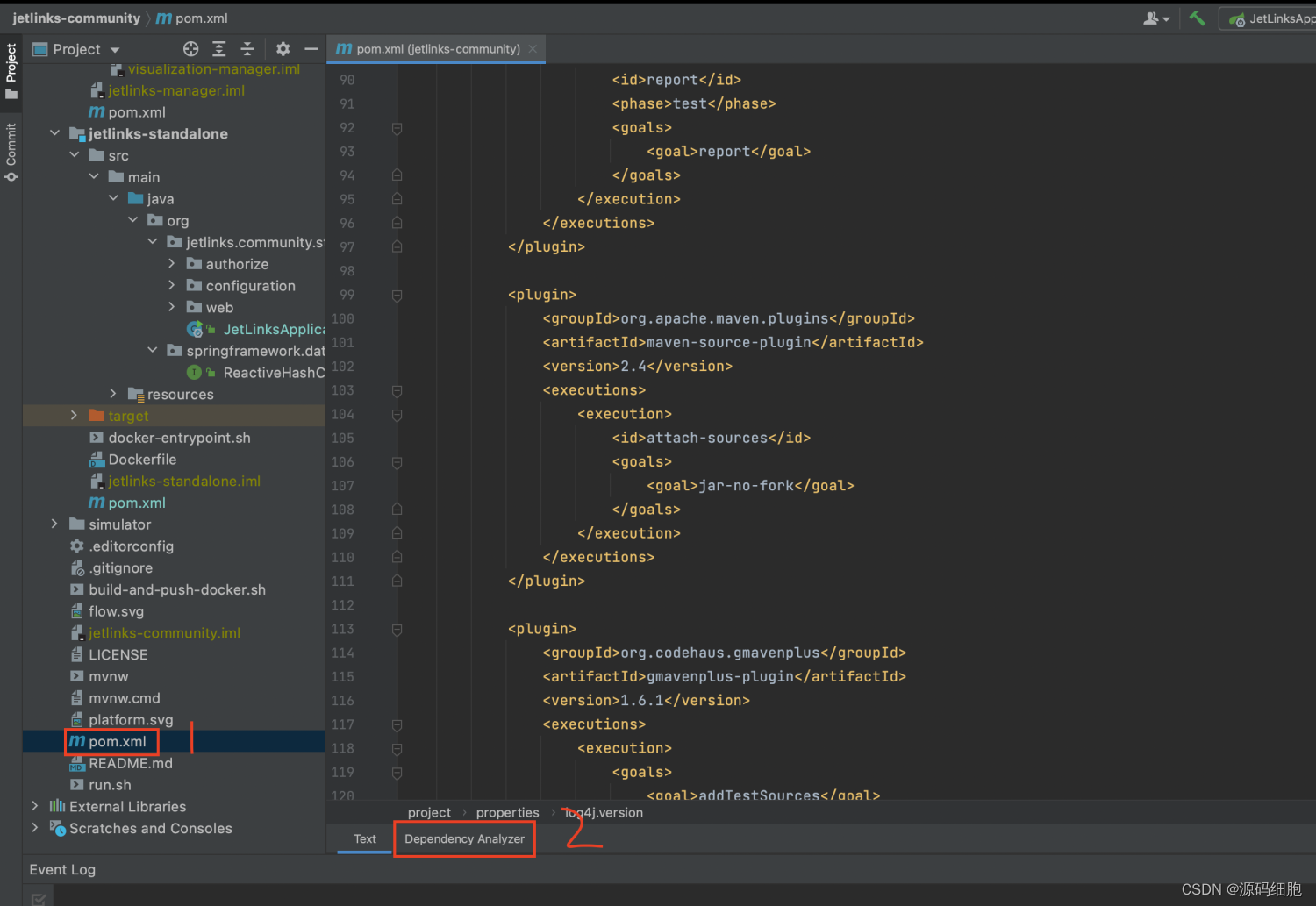Viewport: 1316px width, 906px height.
Task: Click the Event Log panel title
Action: pyautogui.click(x=62, y=870)
